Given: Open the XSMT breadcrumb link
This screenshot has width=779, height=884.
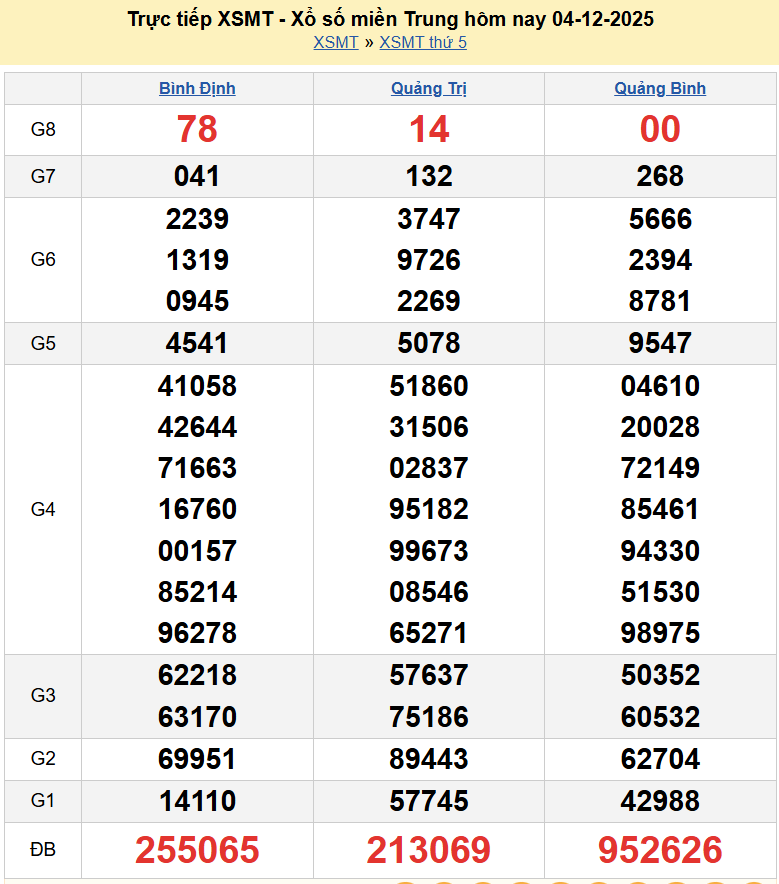Looking at the screenshot, I should coord(335,42).
